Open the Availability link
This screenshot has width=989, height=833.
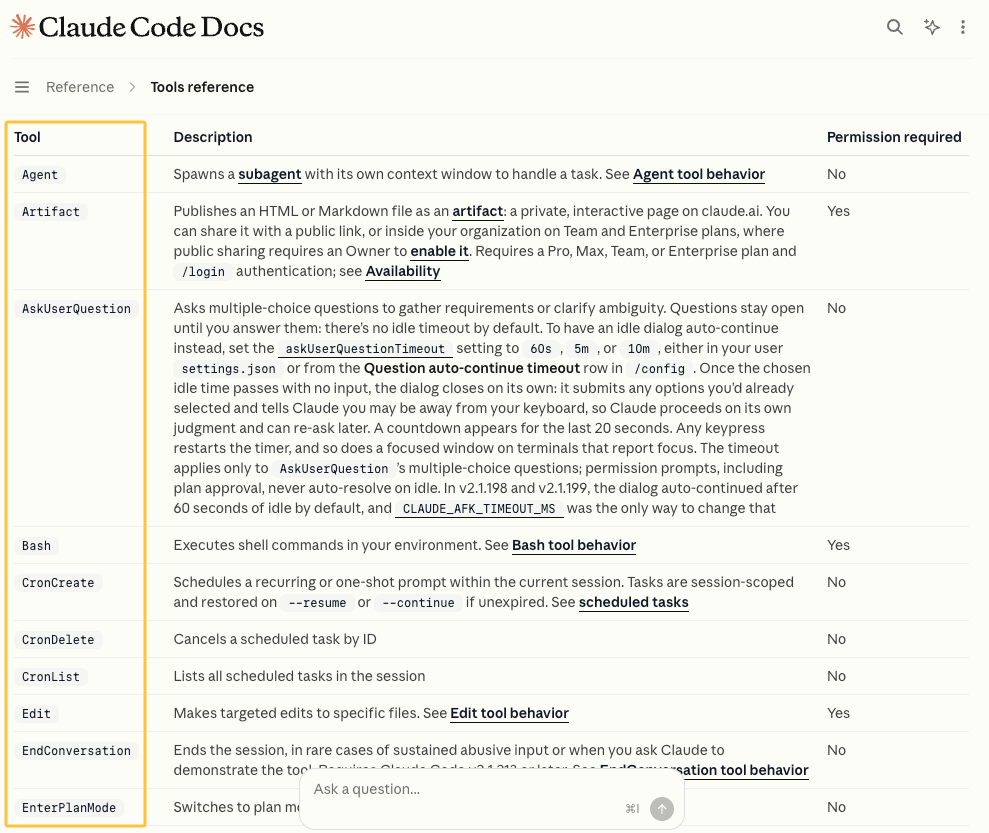click(x=403, y=271)
